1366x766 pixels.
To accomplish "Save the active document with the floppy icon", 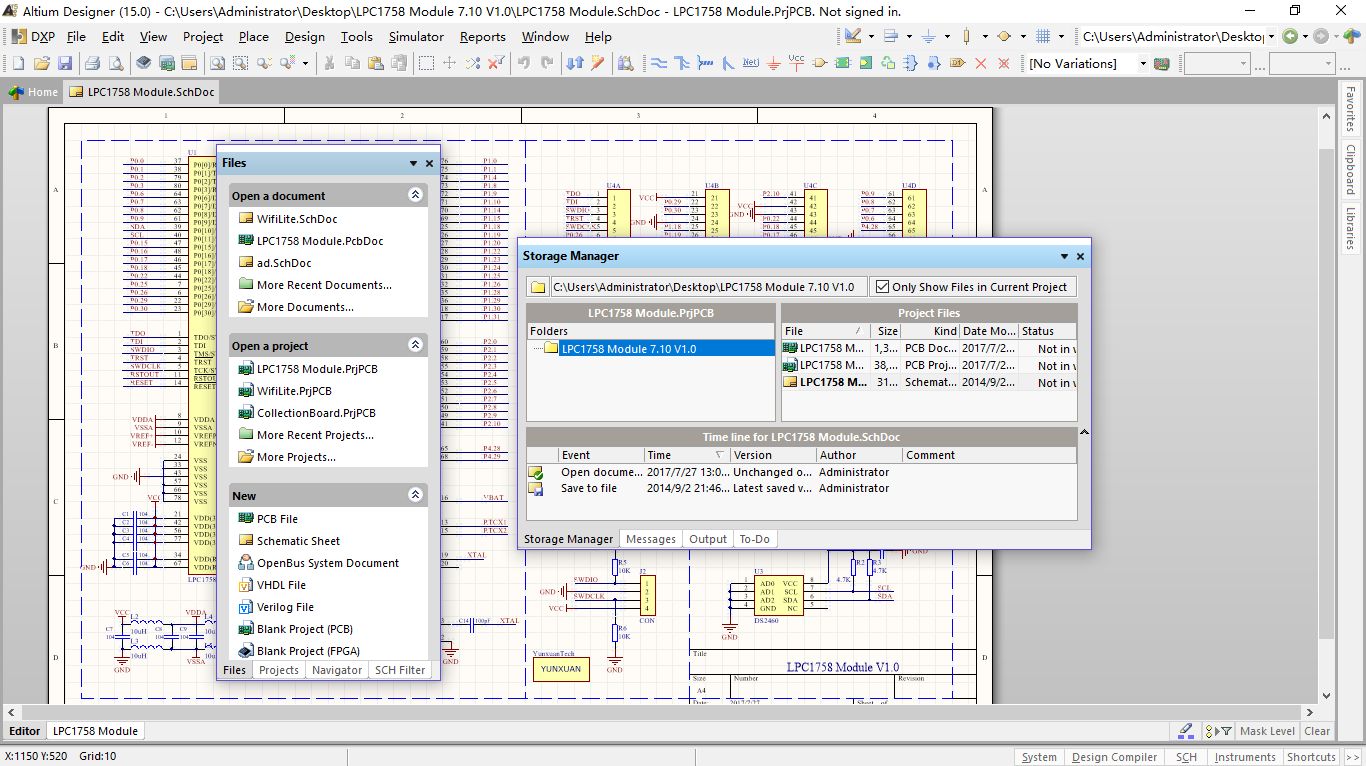I will pyautogui.click(x=65, y=63).
